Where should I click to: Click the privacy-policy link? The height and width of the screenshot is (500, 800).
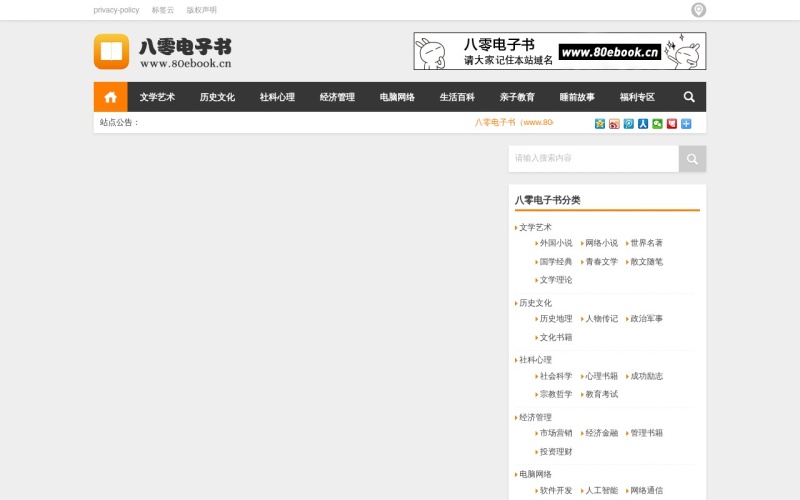[116, 10]
